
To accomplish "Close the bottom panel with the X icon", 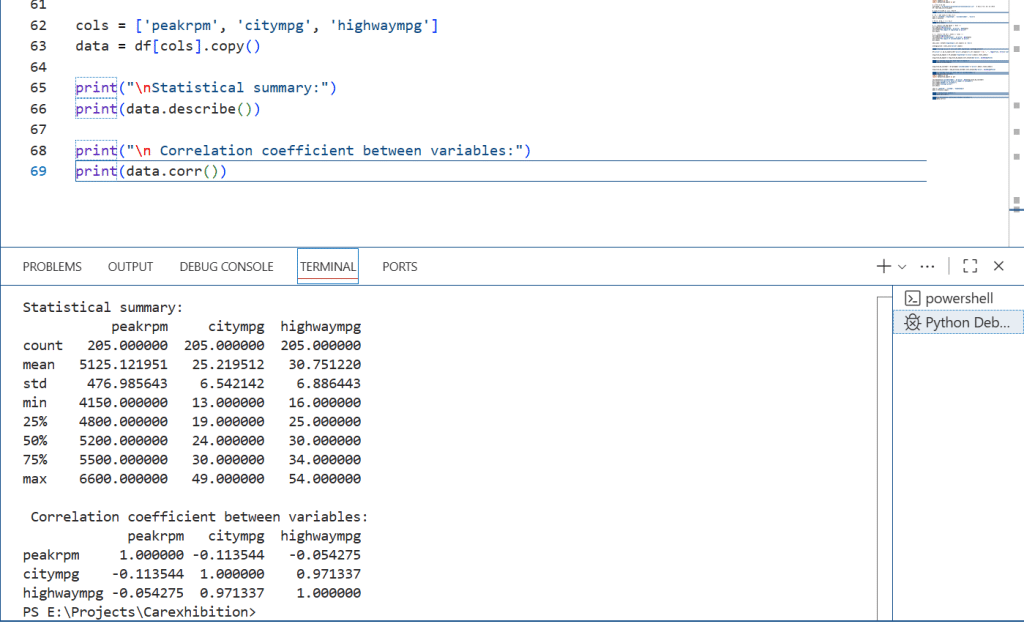I will coord(998,266).
